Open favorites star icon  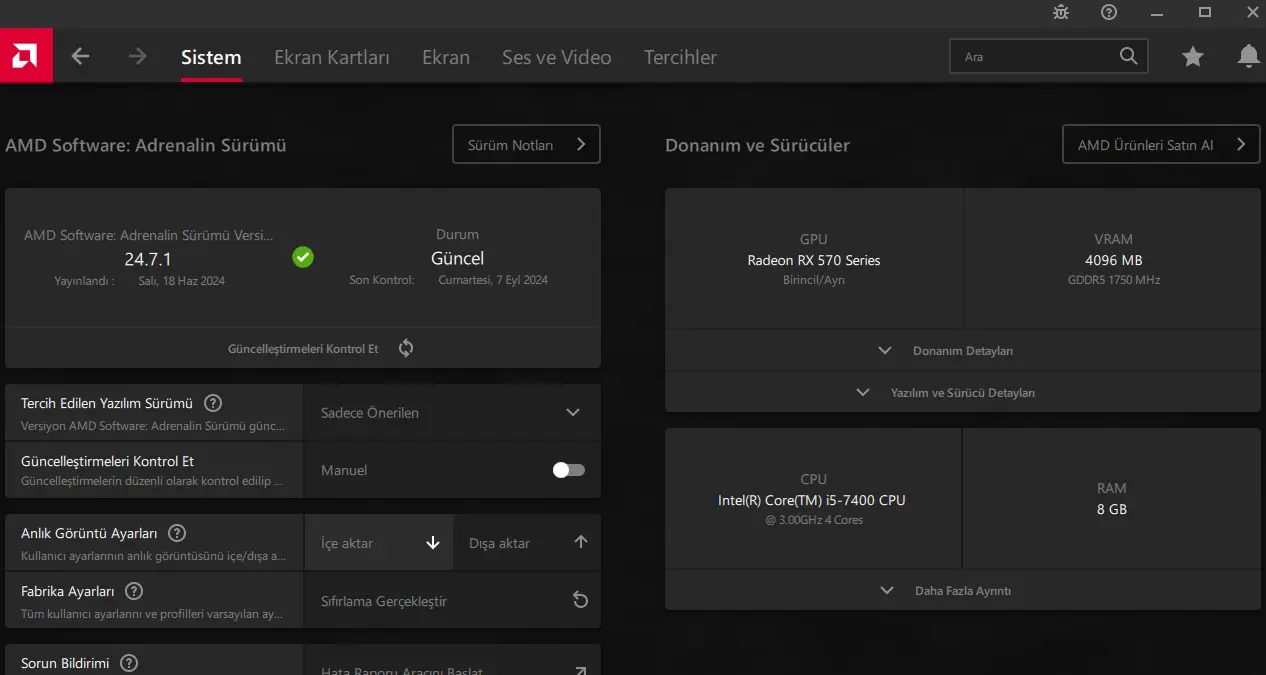1192,57
